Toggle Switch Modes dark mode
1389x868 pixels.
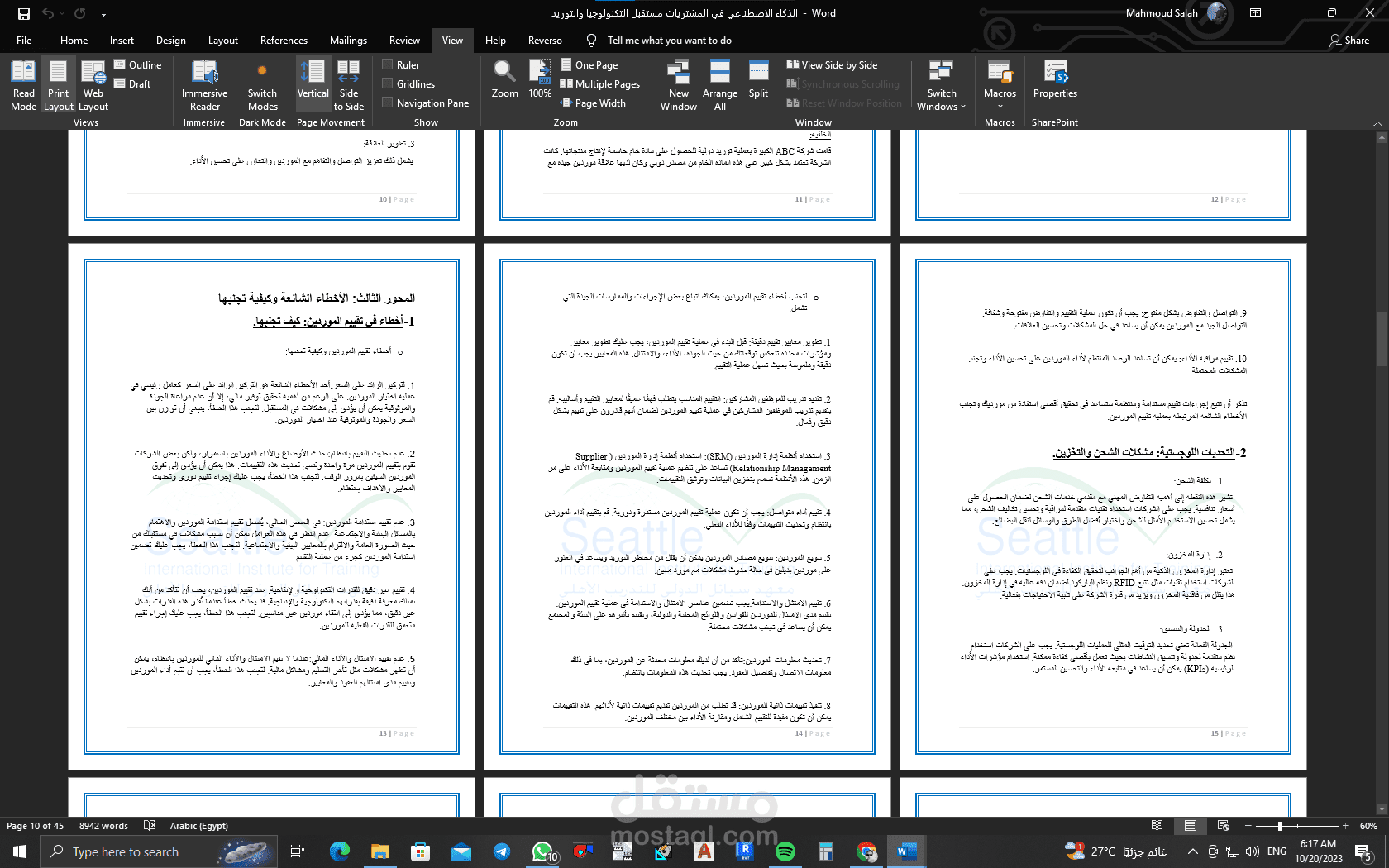point(262,85)
